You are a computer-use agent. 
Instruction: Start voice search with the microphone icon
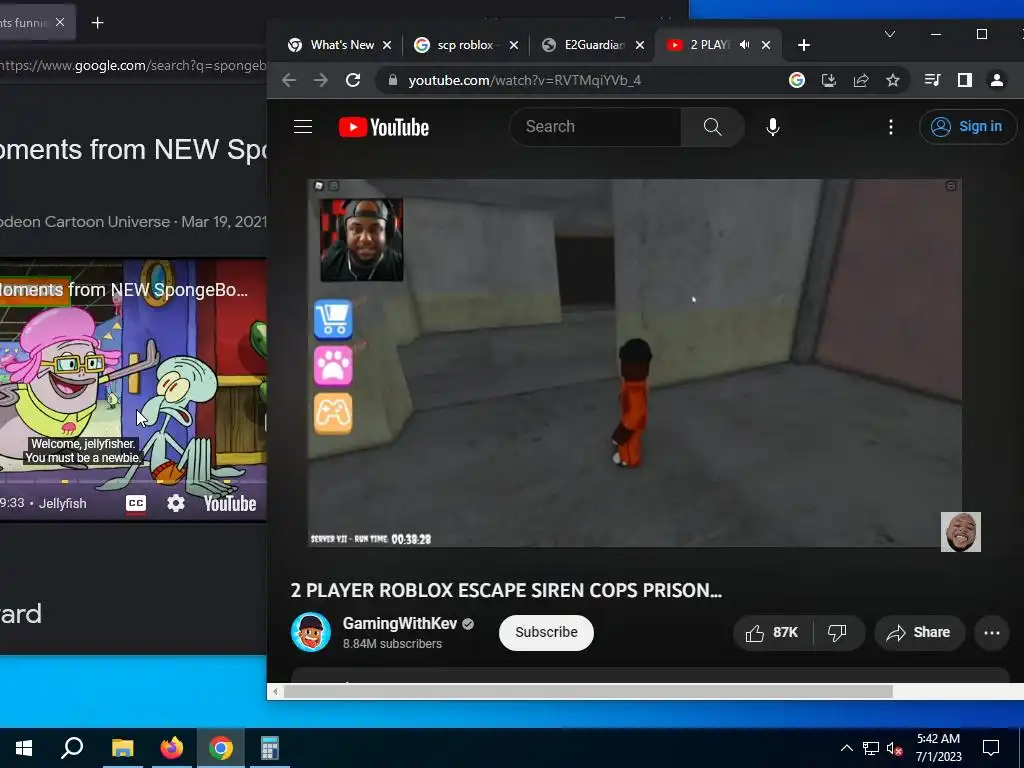773,127
